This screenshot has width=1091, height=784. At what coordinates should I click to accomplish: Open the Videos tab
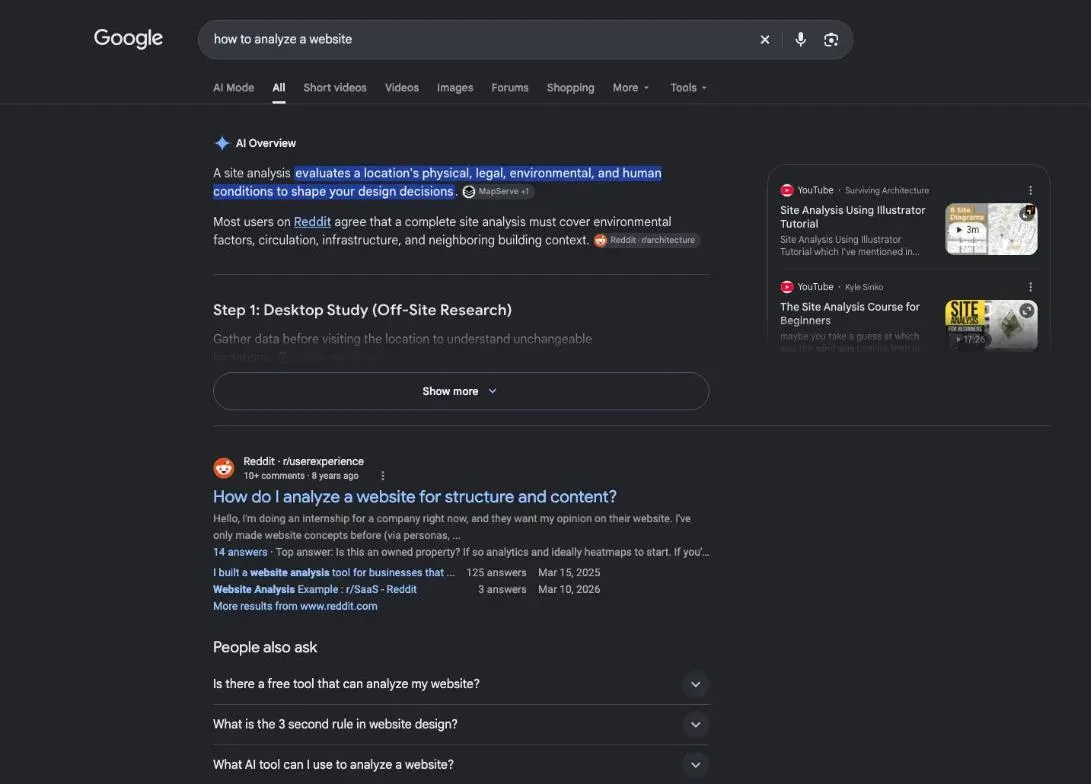pyautogui.click(x=402, y=88)
